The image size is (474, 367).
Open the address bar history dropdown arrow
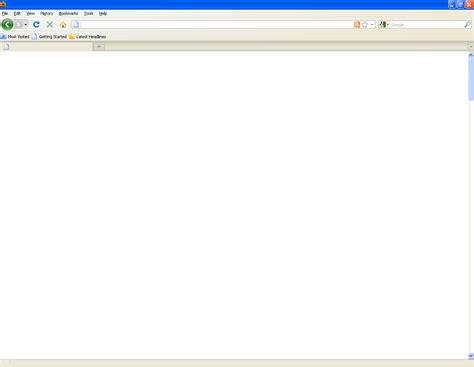[372, 25]
